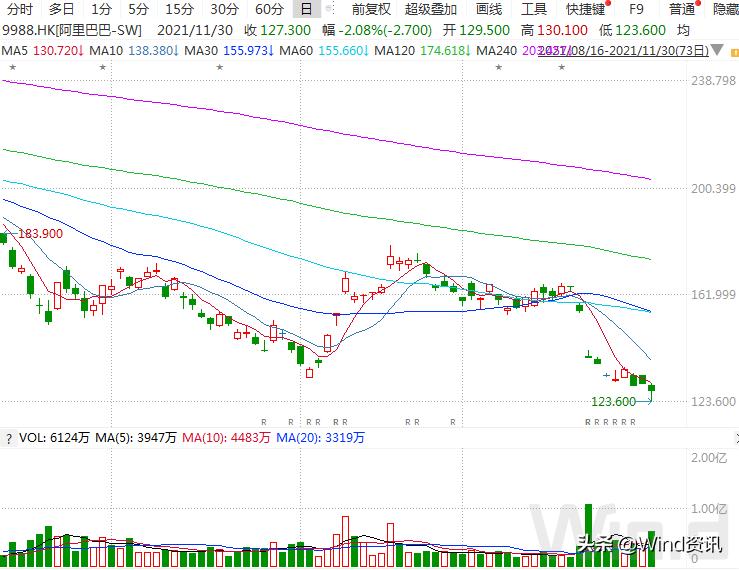
Task: Click the date 2021/11/30 in header
Action: click(x=195, y=30)
